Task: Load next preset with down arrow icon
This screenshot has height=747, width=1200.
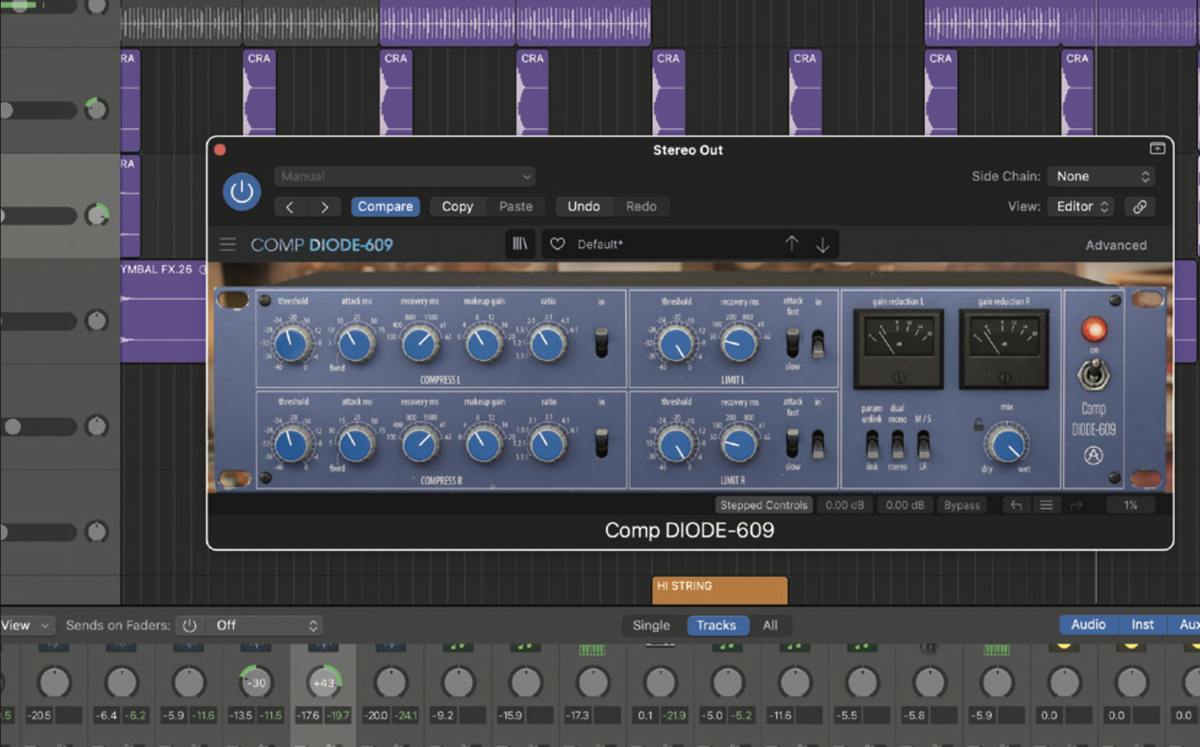Action: point(821,243)
